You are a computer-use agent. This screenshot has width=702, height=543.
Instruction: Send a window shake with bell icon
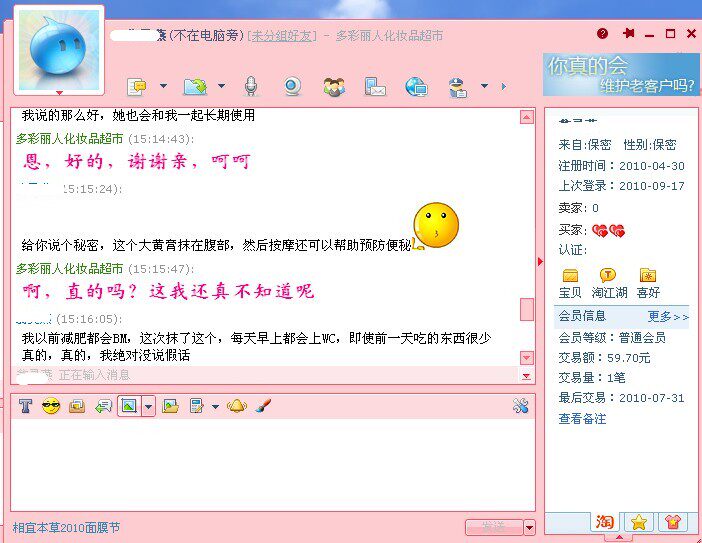click(x=236, y=406)
